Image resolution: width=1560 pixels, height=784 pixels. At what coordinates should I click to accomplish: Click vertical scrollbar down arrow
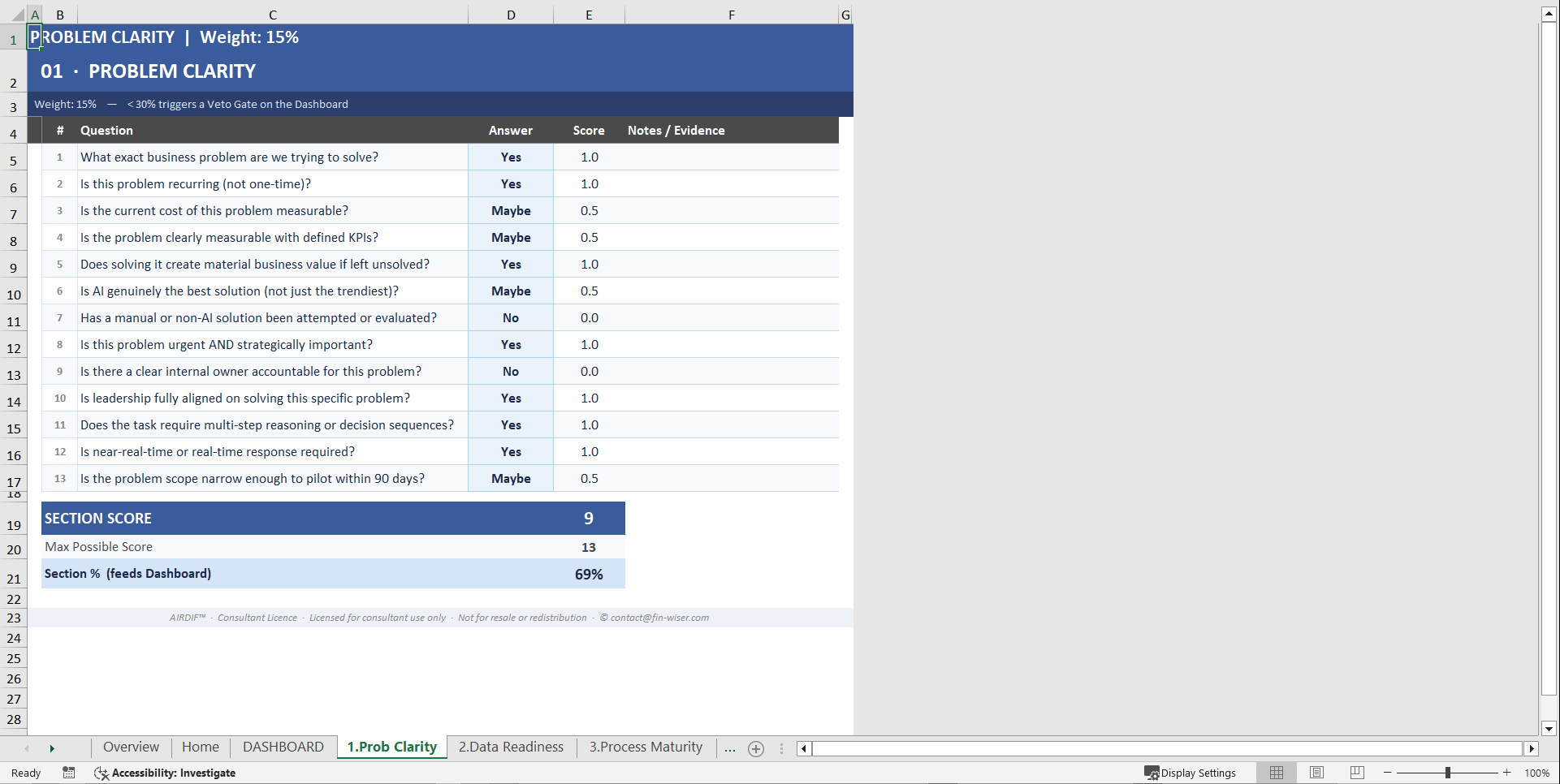click(x=1549, y=728)
